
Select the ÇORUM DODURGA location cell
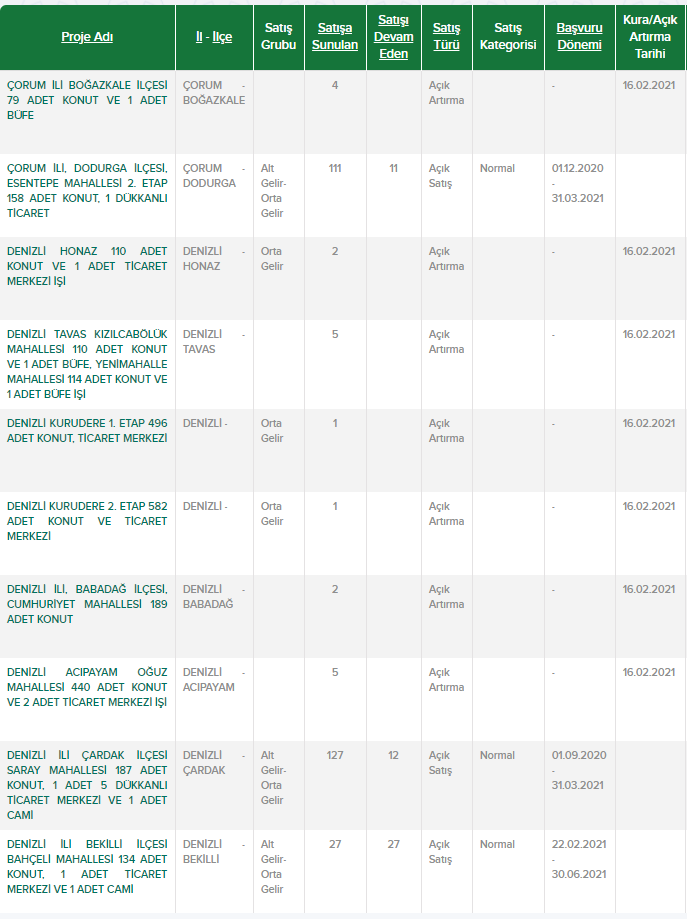pos(210,176)
